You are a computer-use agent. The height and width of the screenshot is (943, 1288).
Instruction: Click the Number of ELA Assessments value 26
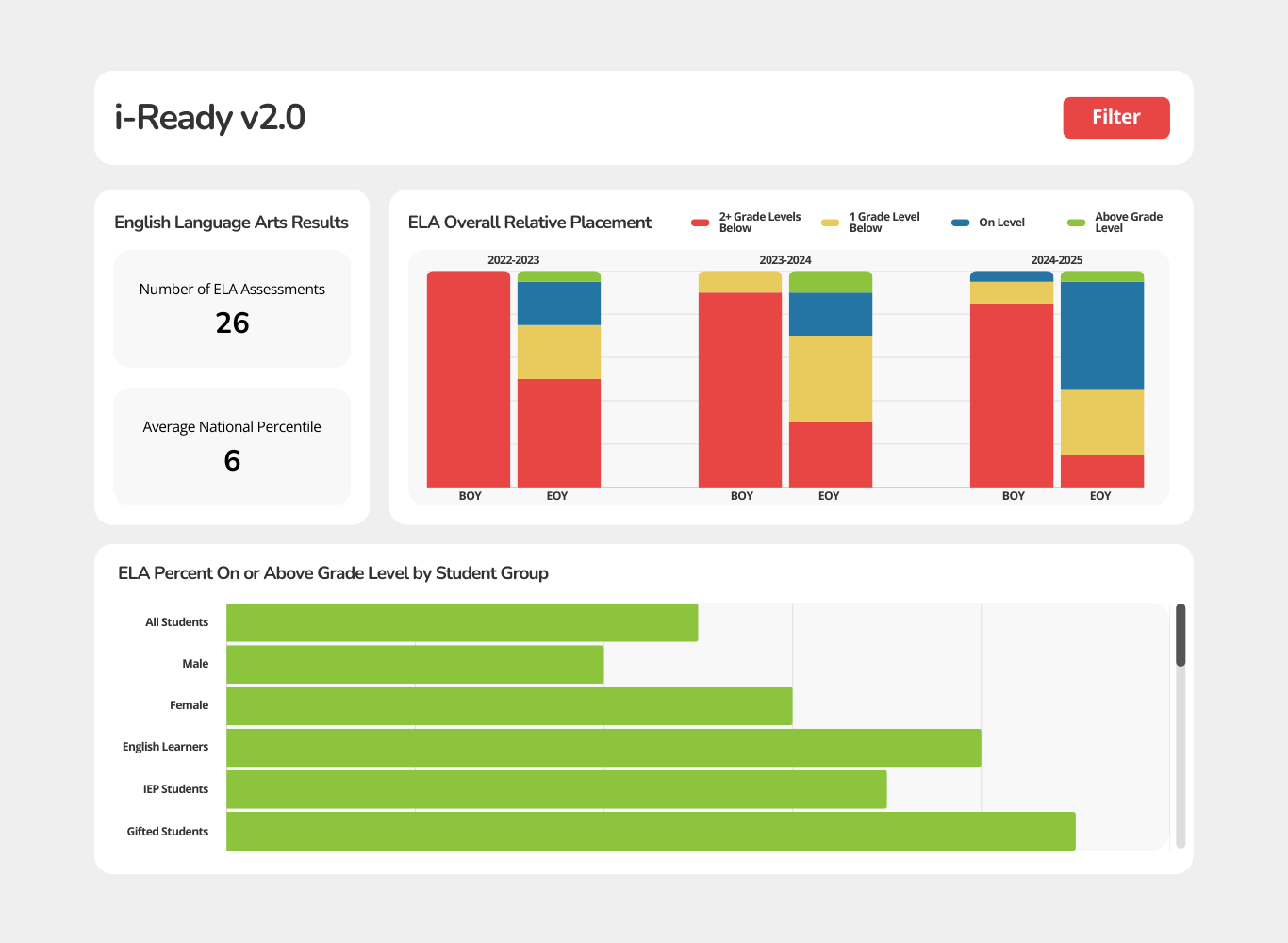(232, 323)
